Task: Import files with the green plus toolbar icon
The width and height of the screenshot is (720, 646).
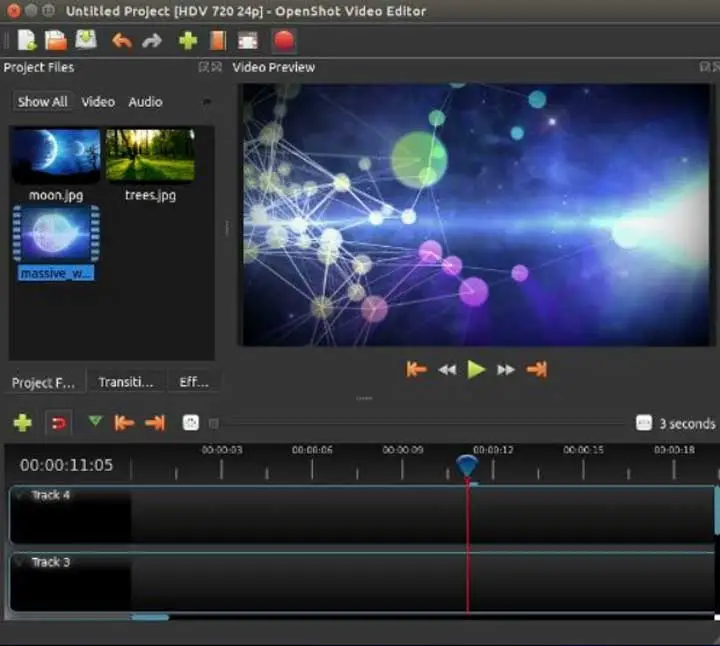Action: click(187, 41)
